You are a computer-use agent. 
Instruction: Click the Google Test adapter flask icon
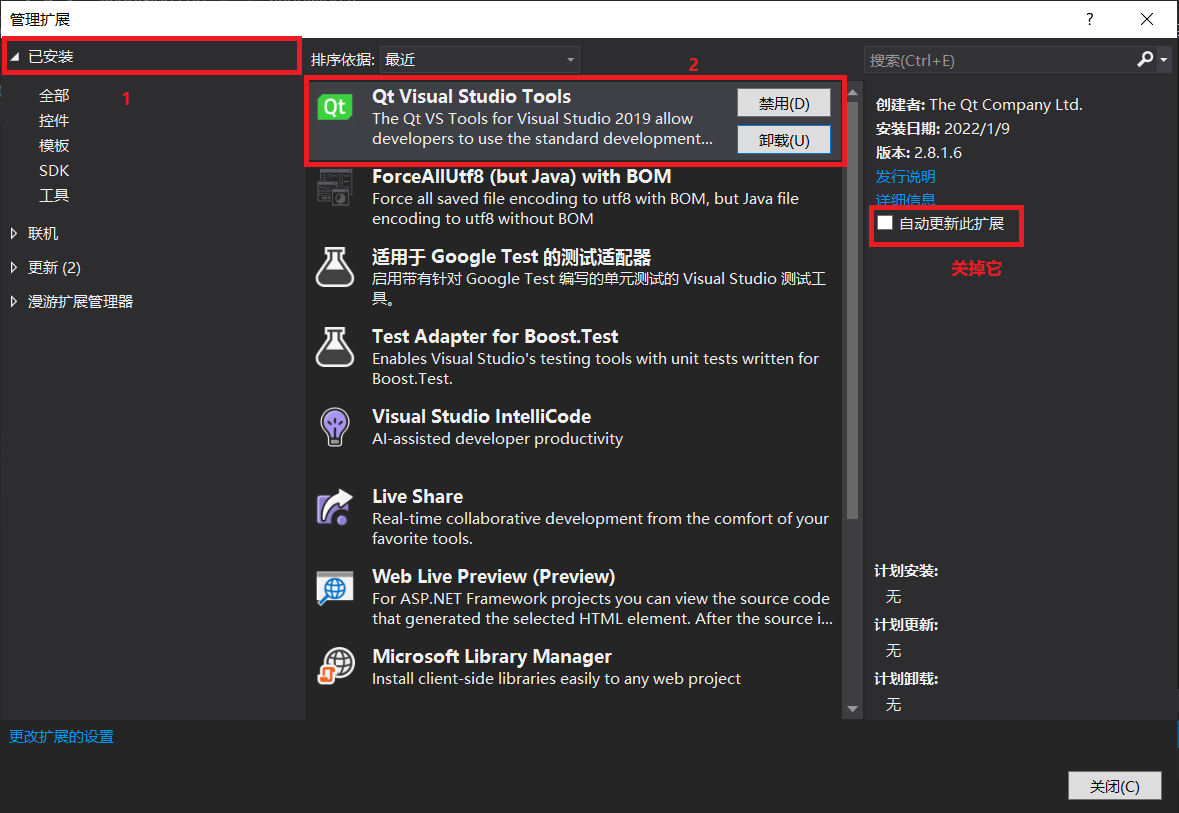[335, 267]
